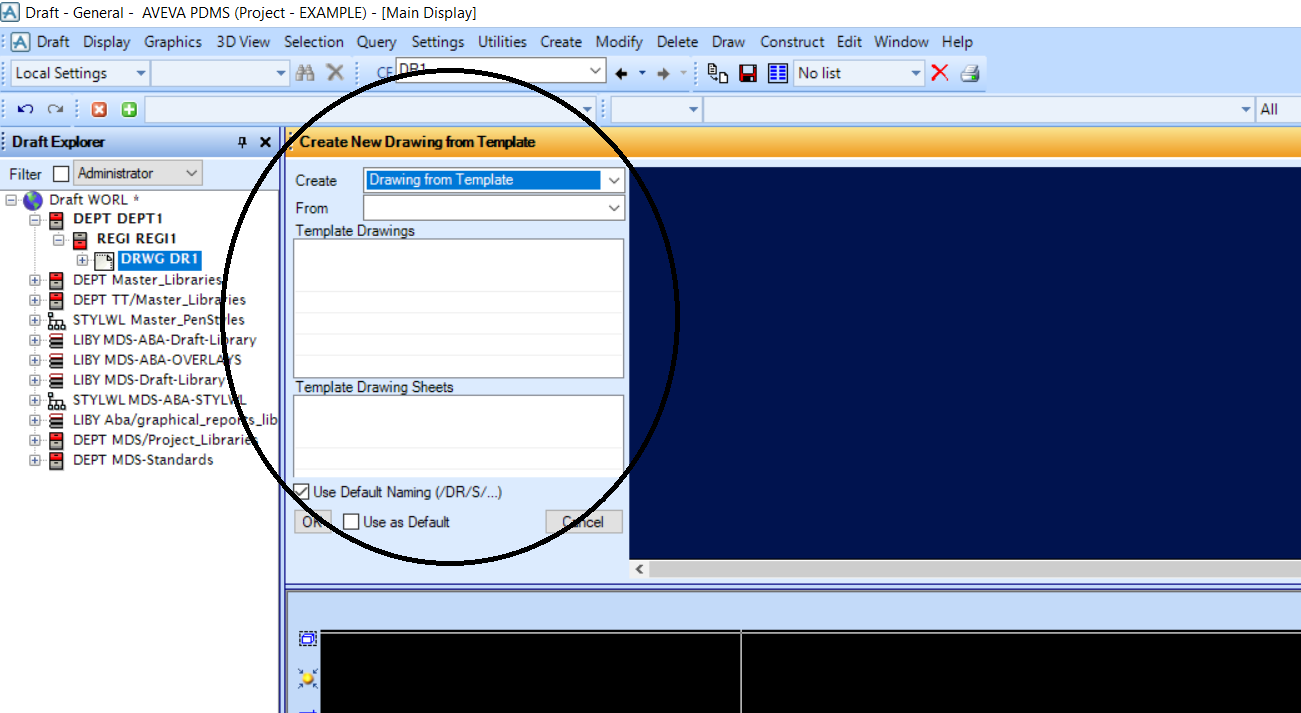The width and height of the screenshot is (1301, 713).
Task: Click the green plus square toolbar icon
Action: point(129,110)
